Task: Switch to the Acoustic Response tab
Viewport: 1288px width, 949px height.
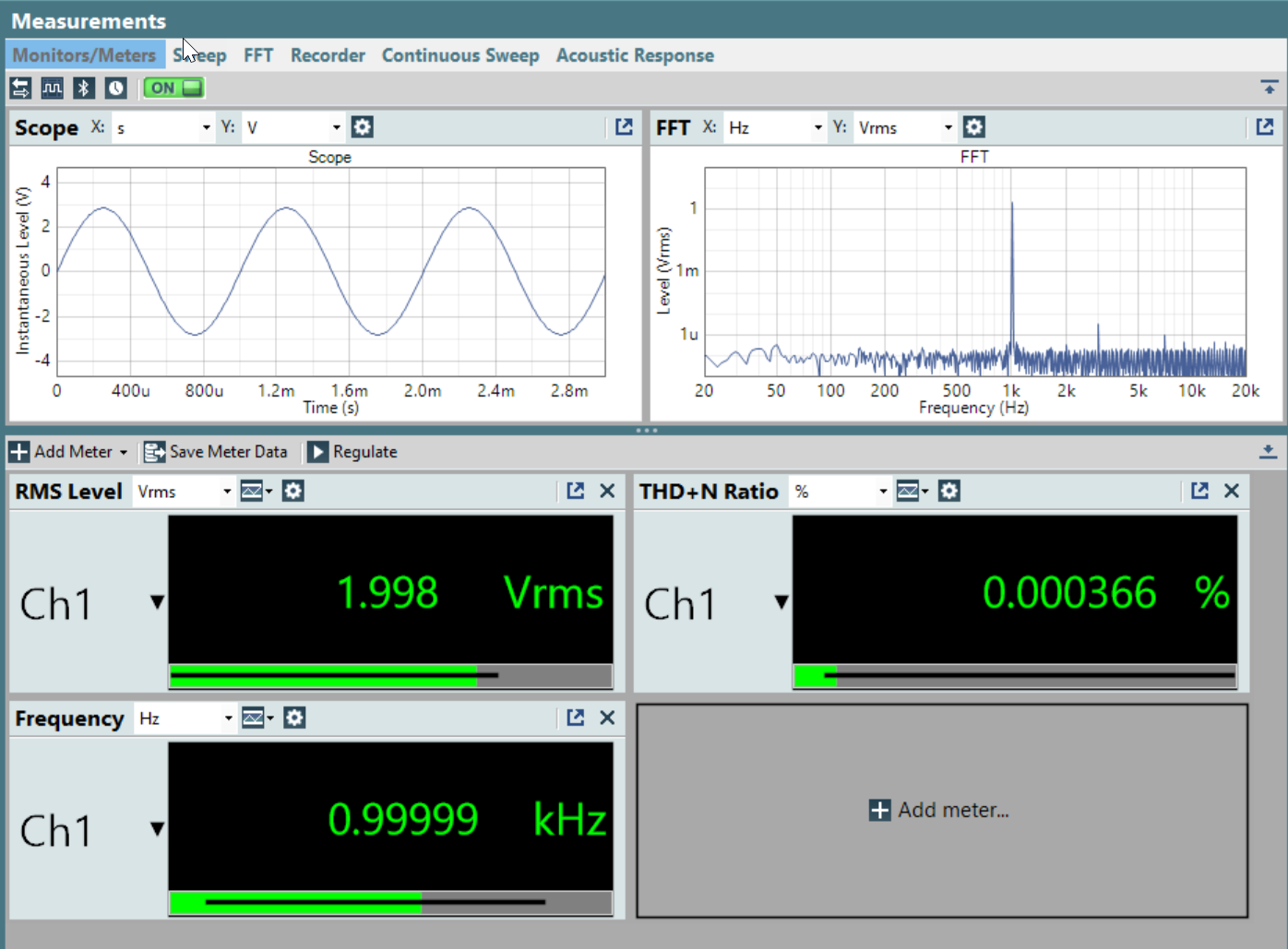Action: click(x=635, y=55)
